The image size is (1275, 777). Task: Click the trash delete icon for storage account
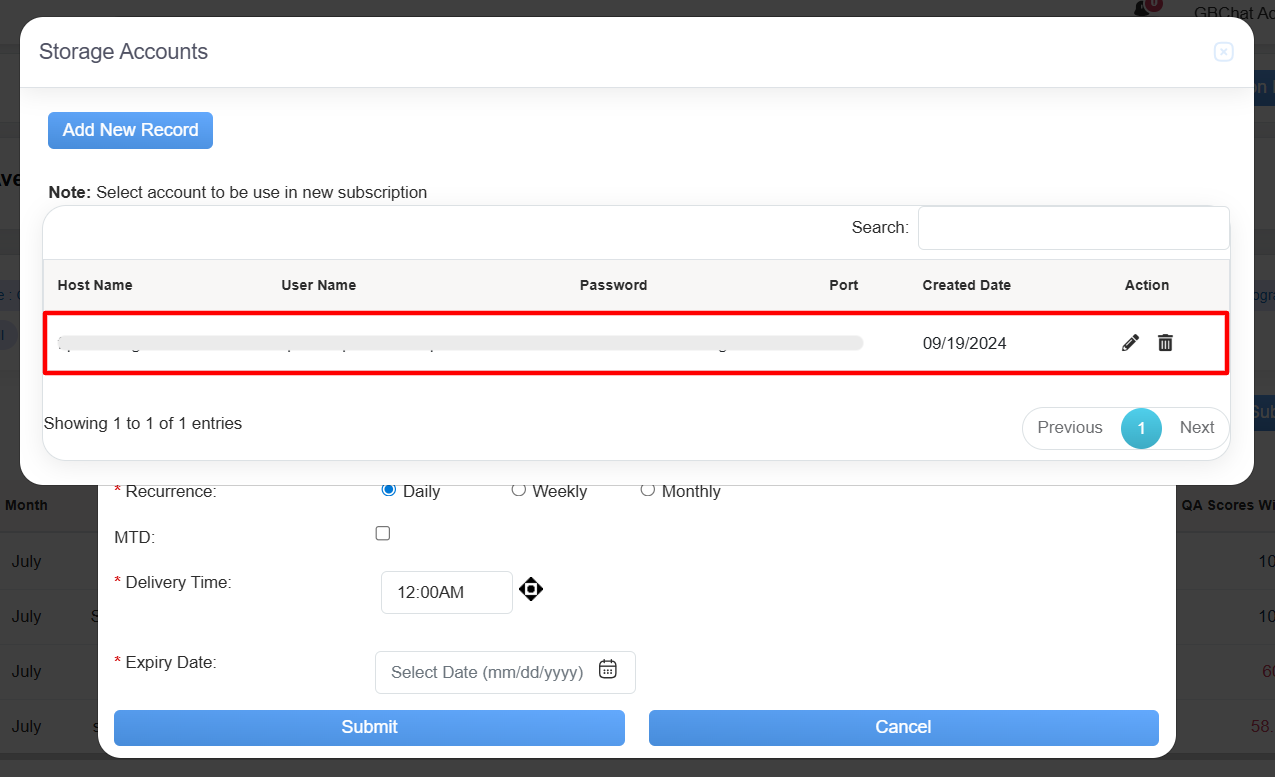[1165, 343]
